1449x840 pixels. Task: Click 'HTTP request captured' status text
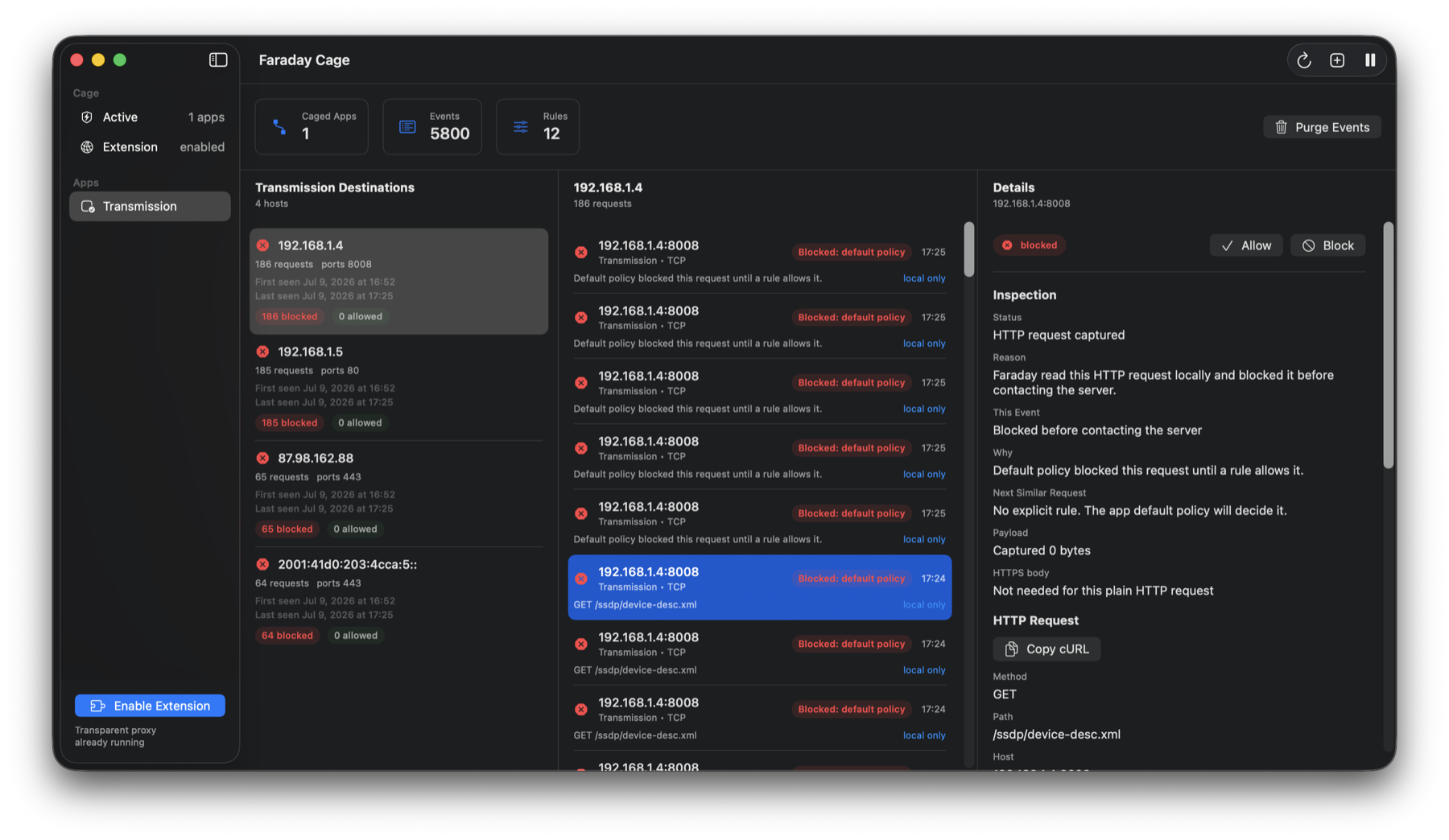[1059, 335]
